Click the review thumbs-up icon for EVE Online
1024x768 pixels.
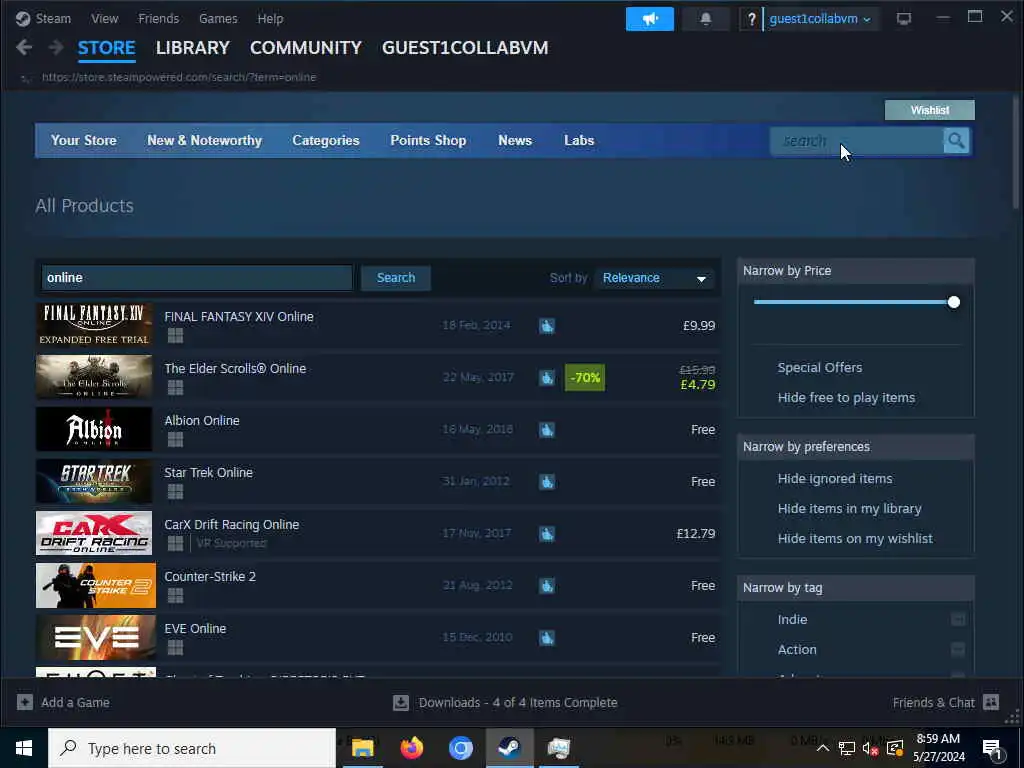(x=547, y=637)
